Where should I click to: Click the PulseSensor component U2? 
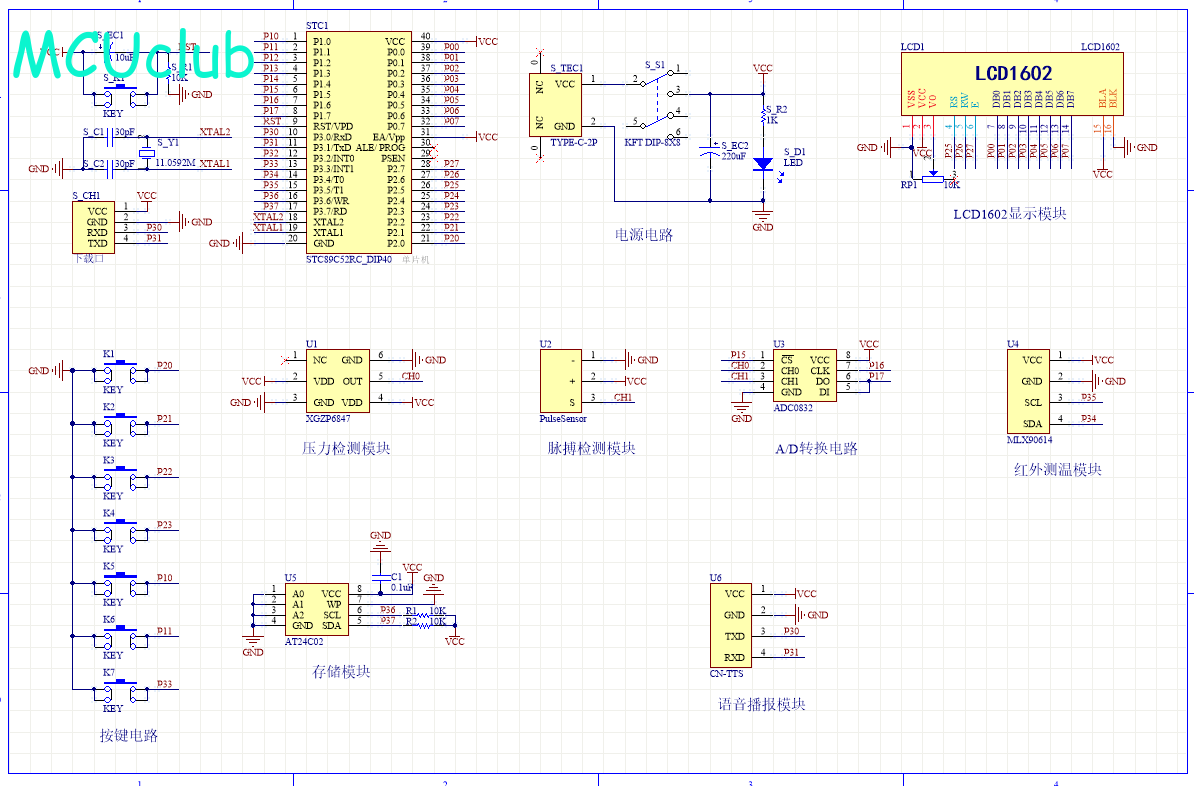561,382
